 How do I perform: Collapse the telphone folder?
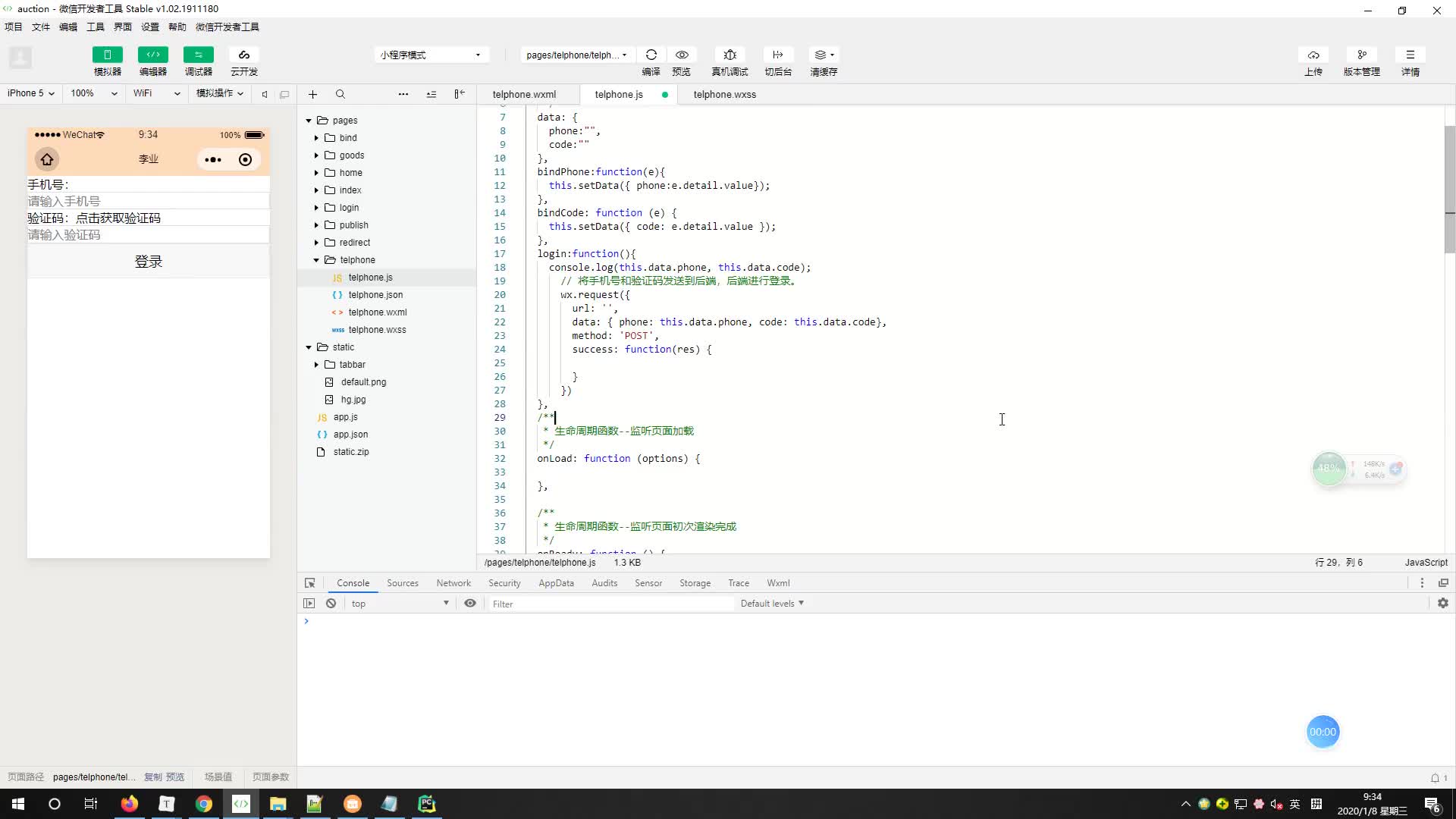316,260
